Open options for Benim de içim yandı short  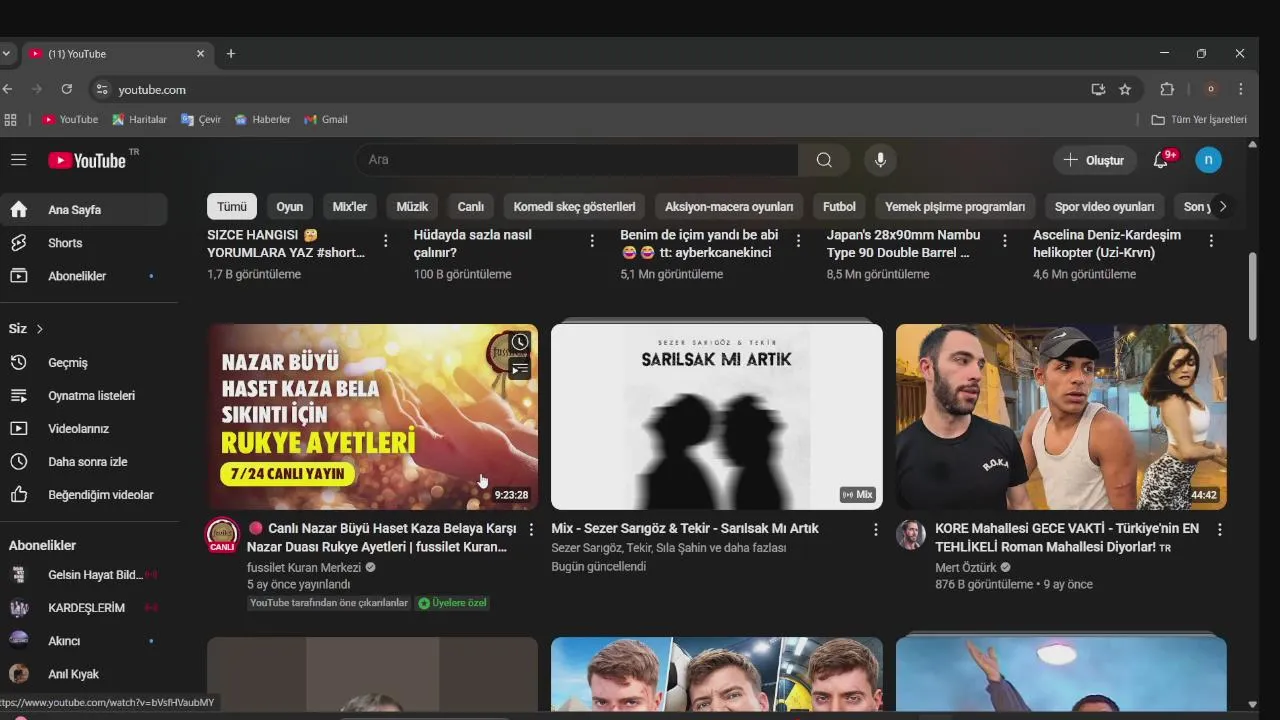[x=798, y=241]
